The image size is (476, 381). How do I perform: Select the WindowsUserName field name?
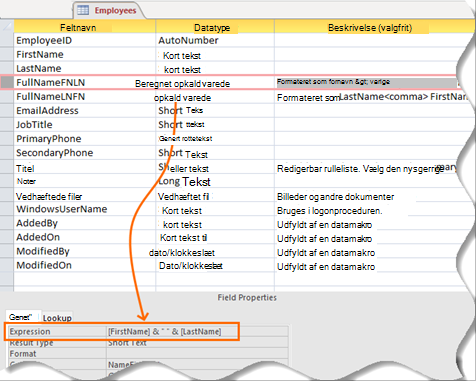pyautogui.click(x=62, y=209)
